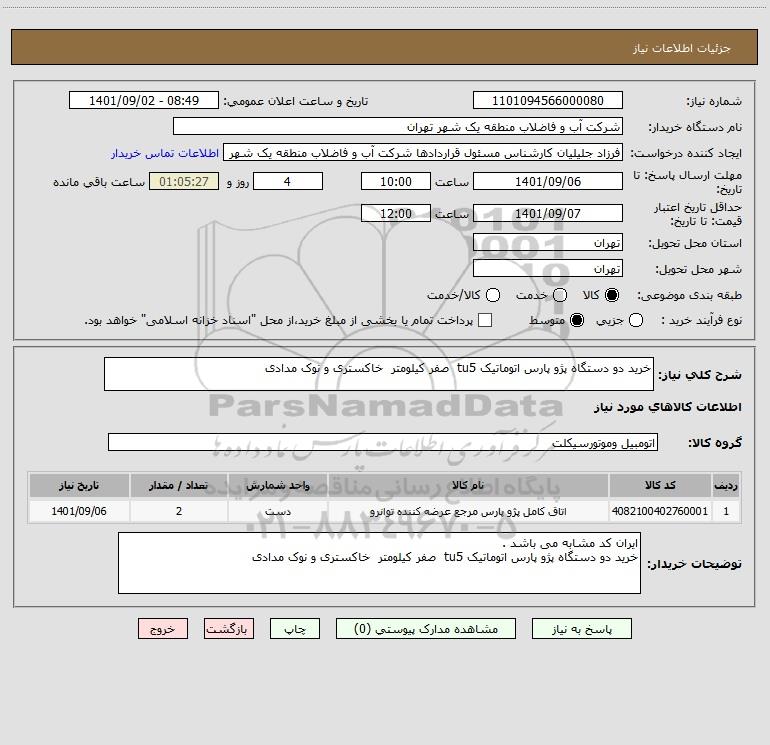Click the announcement date field 1401/09/02 - 08:49
This screenshot has width=770, height=745.
[144, 100]
